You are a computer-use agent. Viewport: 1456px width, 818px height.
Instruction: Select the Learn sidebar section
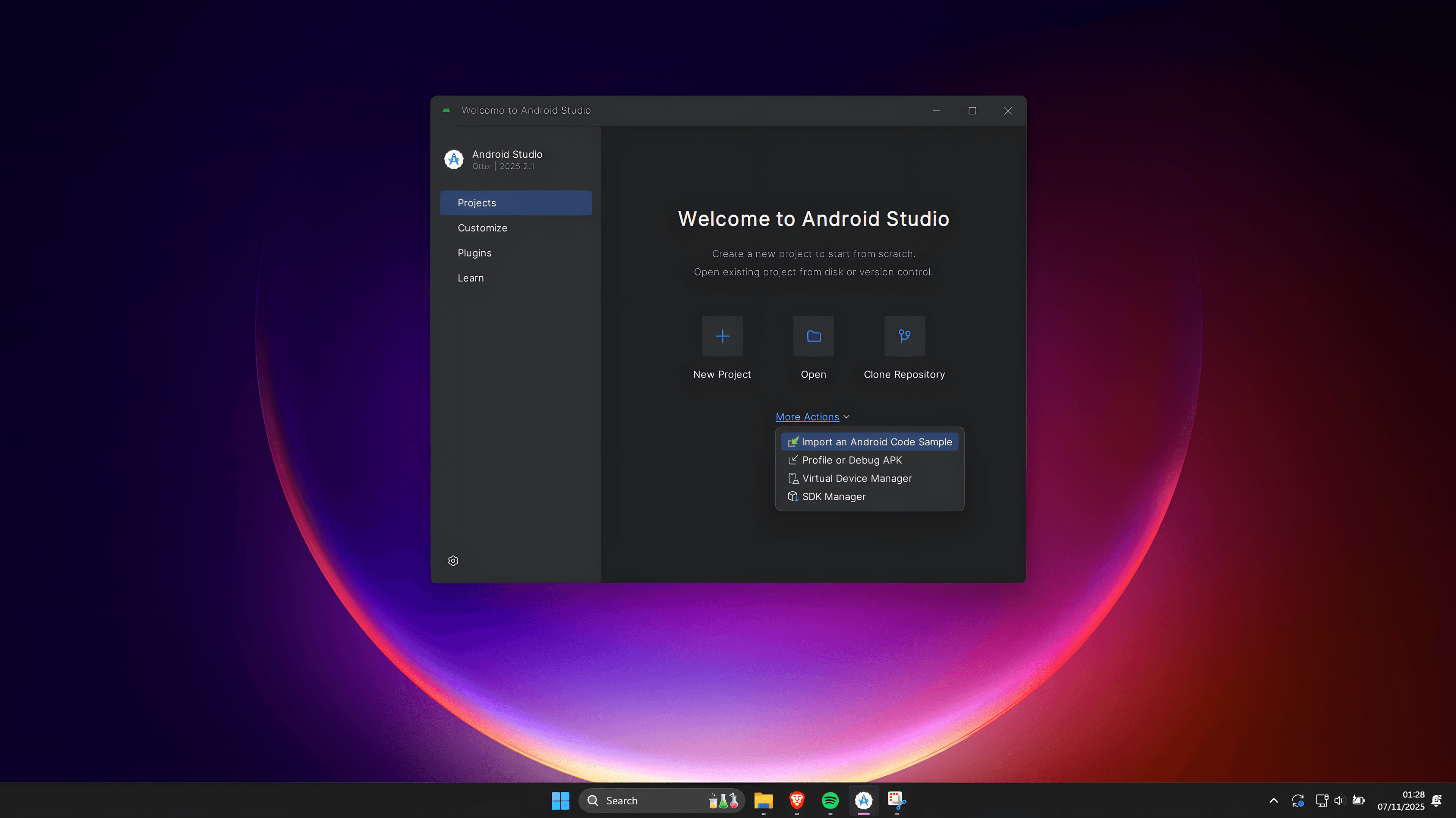click(470, 277)
